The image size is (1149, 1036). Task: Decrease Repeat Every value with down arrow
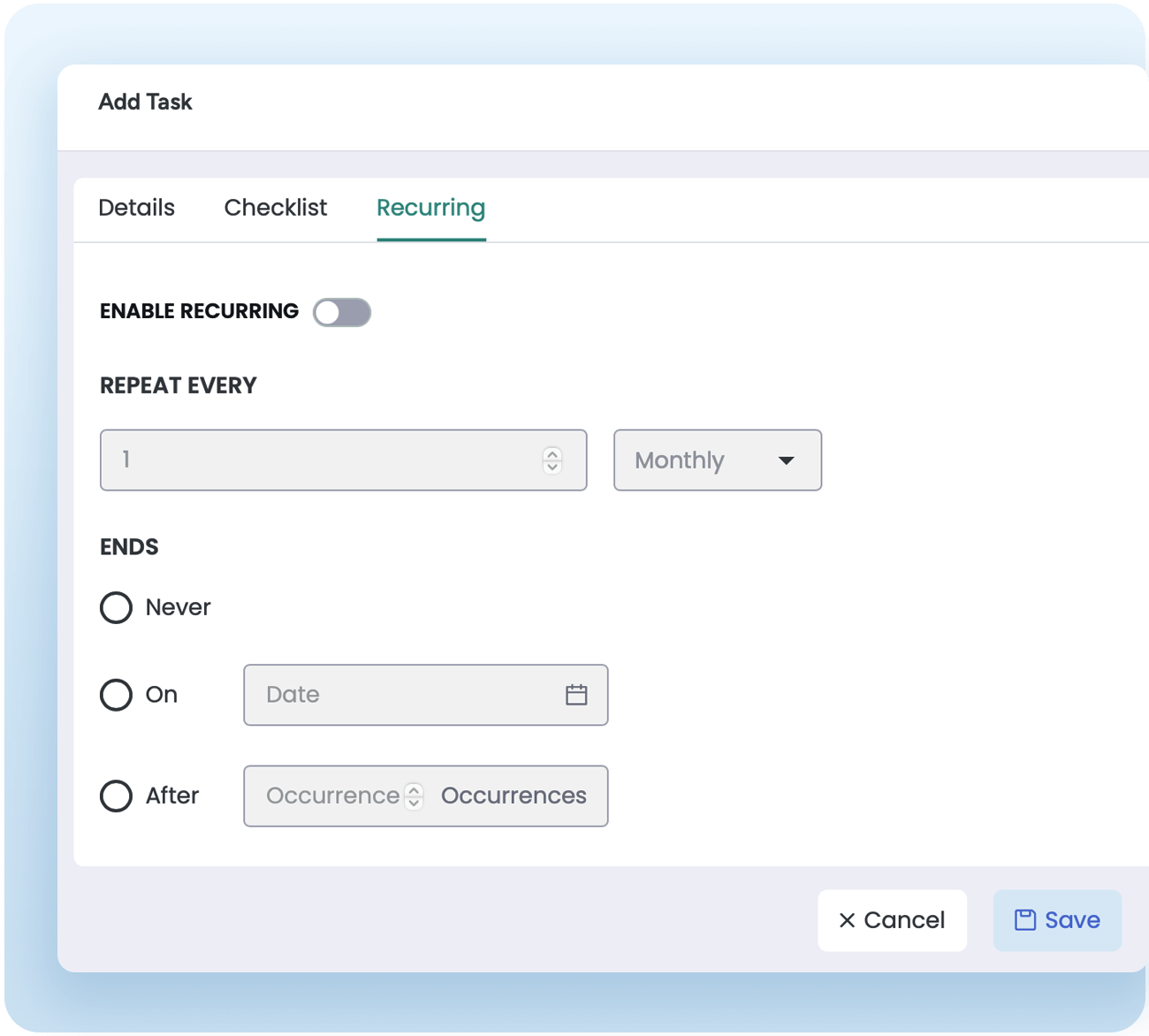pyautogui.click(x=552, y=467)
